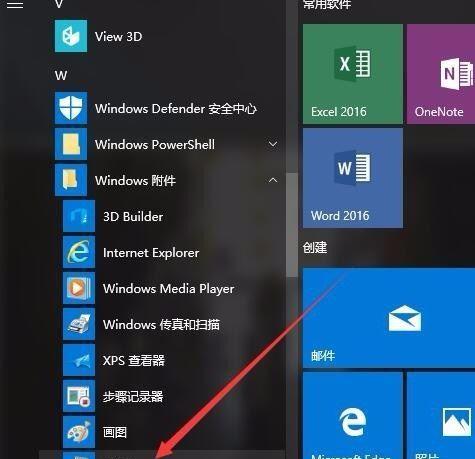Screen dimensions: 475x459
Task: Select the Windows 附件 folder label
Action: click(135, 181)
